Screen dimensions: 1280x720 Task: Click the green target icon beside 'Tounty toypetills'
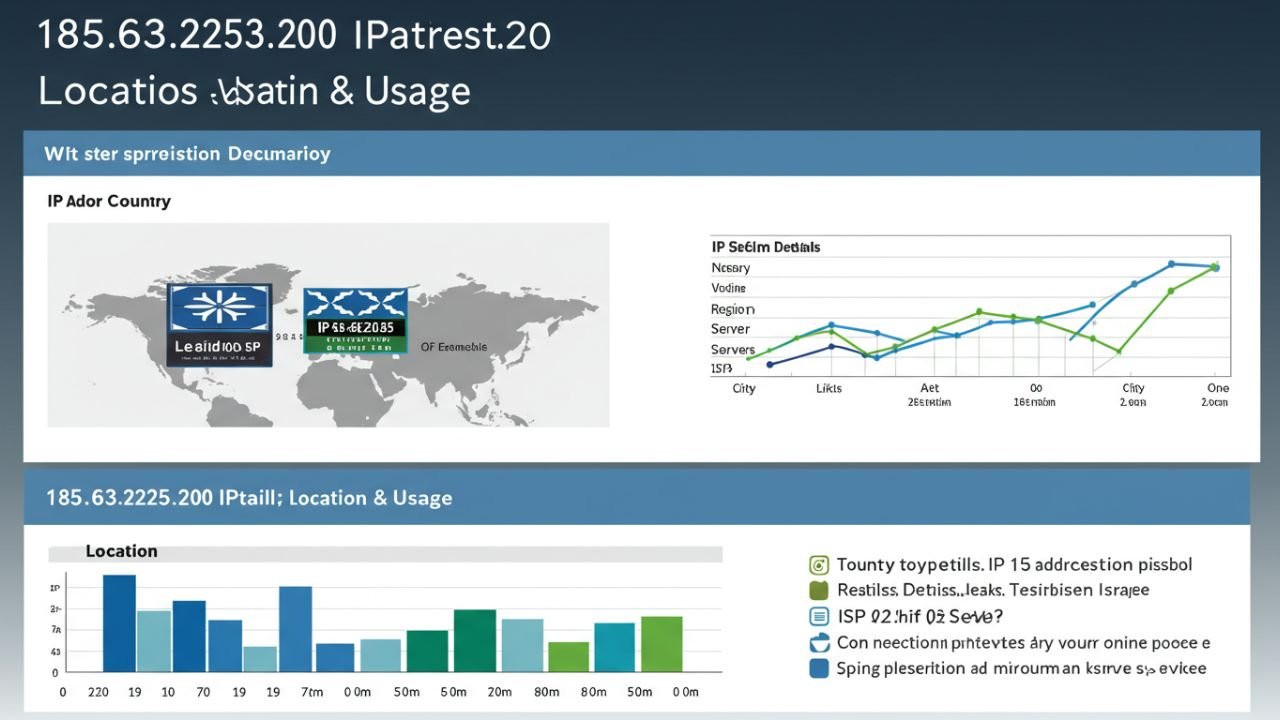(x=819, y=565)
